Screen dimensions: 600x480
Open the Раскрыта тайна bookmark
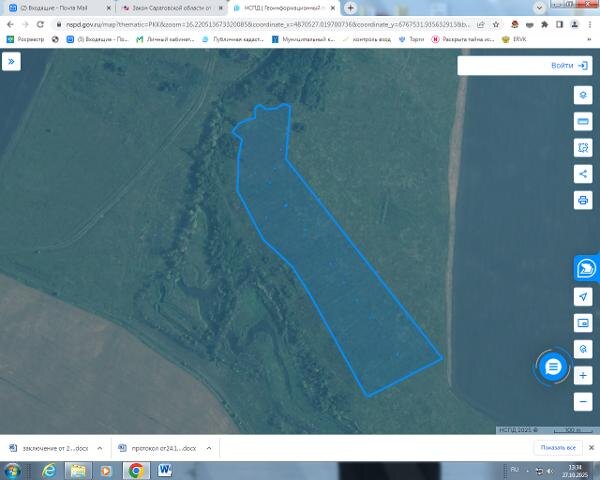pos(463,39)
